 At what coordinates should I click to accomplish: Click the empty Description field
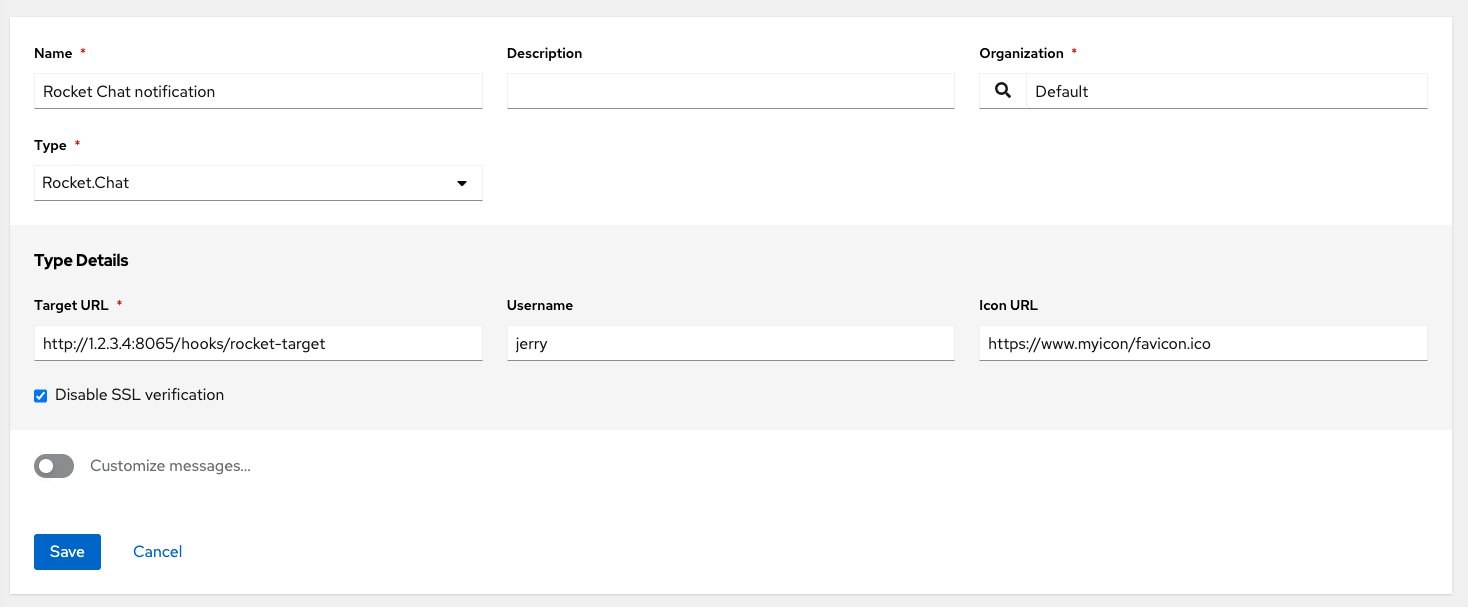[x=730, y=91]
